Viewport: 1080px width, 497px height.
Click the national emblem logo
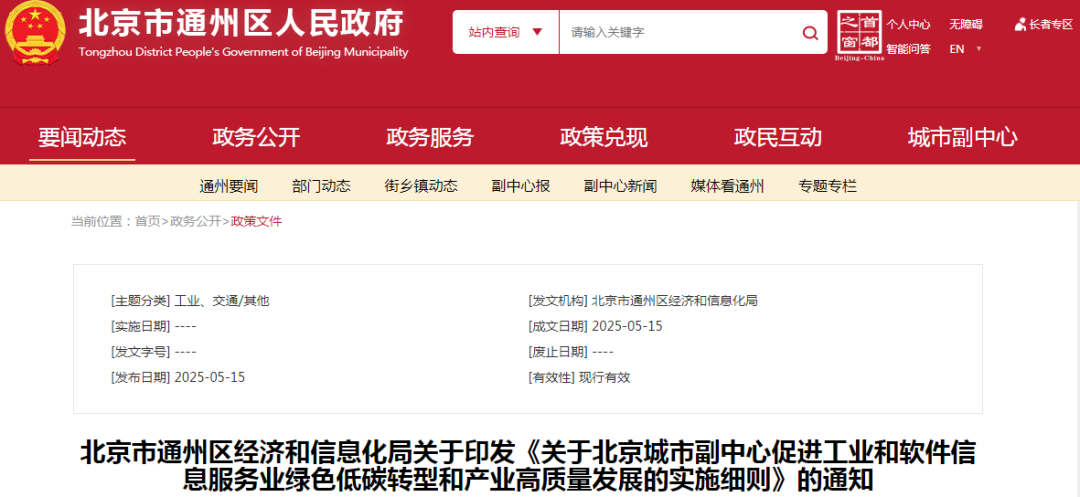[34, 32]
